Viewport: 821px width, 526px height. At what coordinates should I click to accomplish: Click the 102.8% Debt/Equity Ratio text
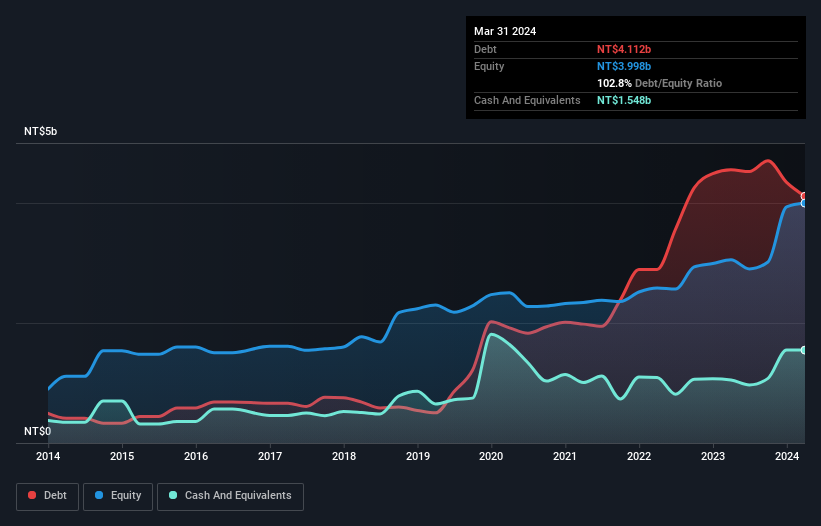(x=659, y=83)
